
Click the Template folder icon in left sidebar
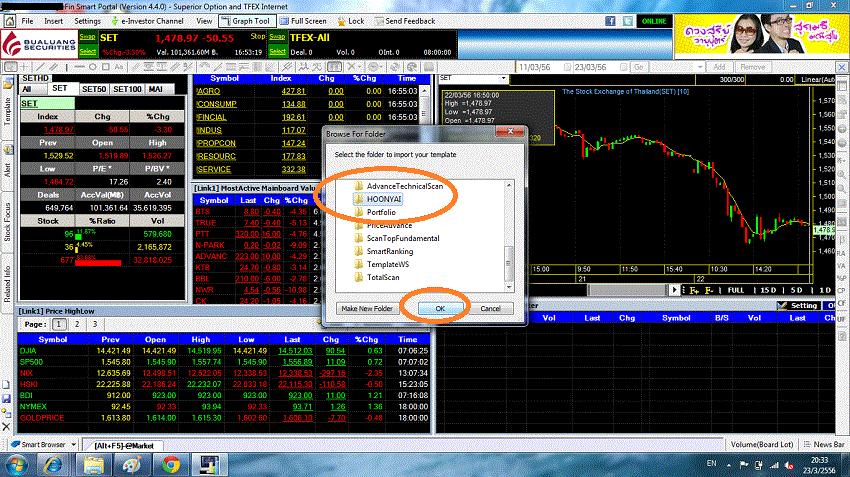pos(8,83)
